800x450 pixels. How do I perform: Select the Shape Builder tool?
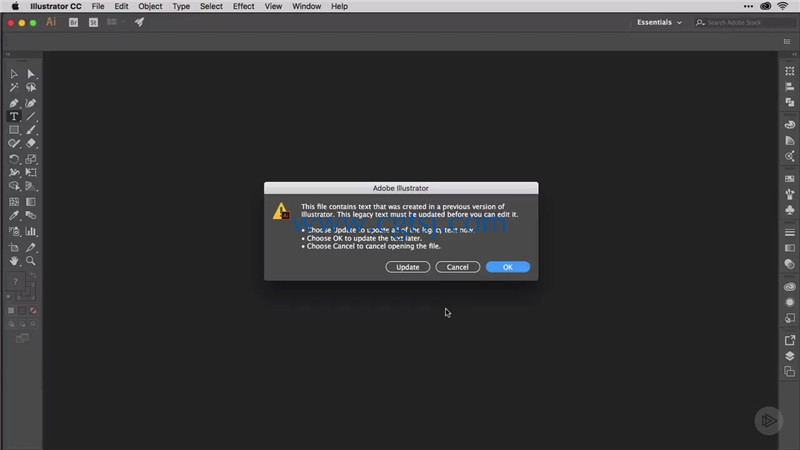[14, 186]
